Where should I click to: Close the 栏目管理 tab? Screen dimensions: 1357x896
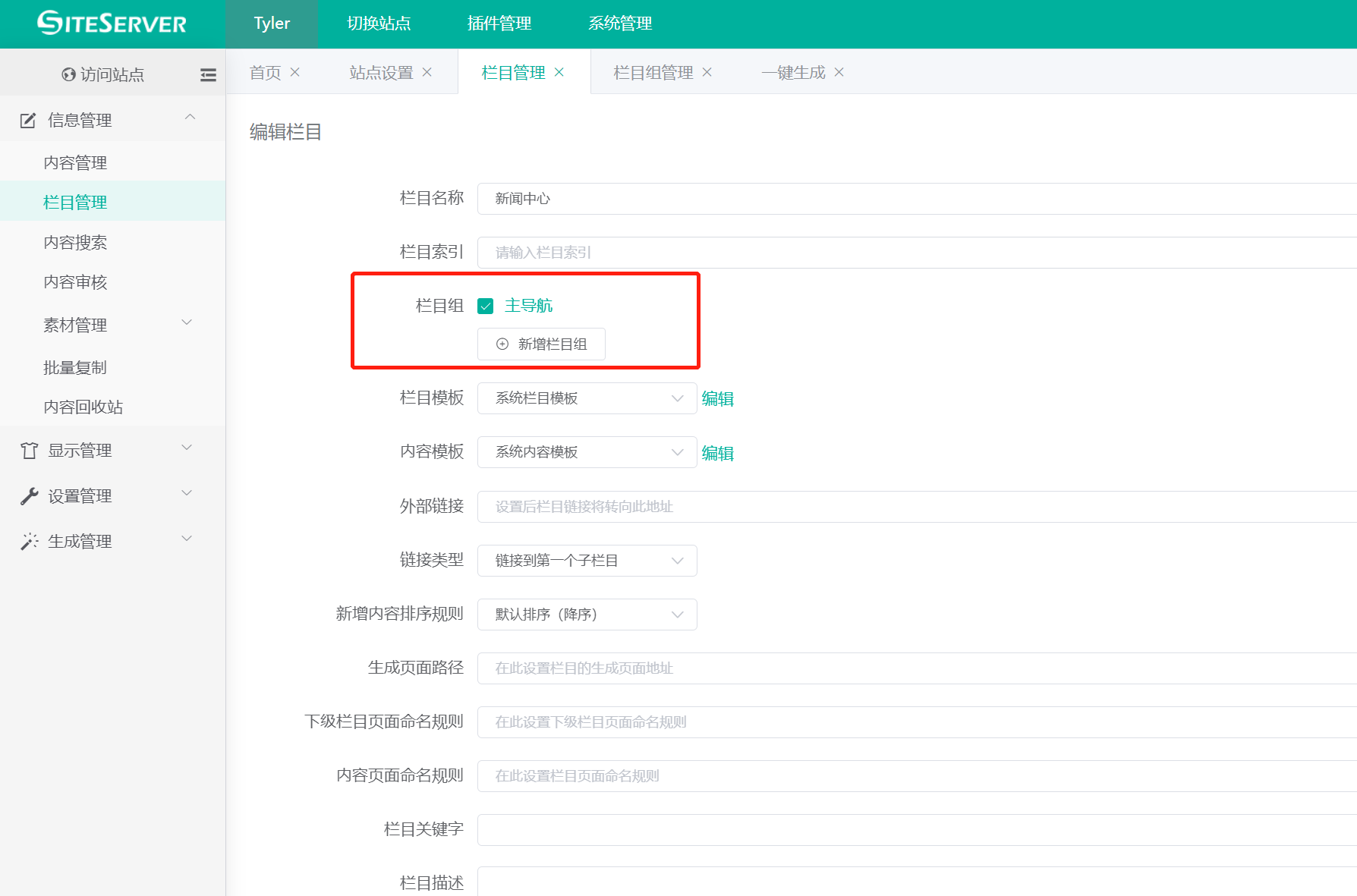[559, 72]
